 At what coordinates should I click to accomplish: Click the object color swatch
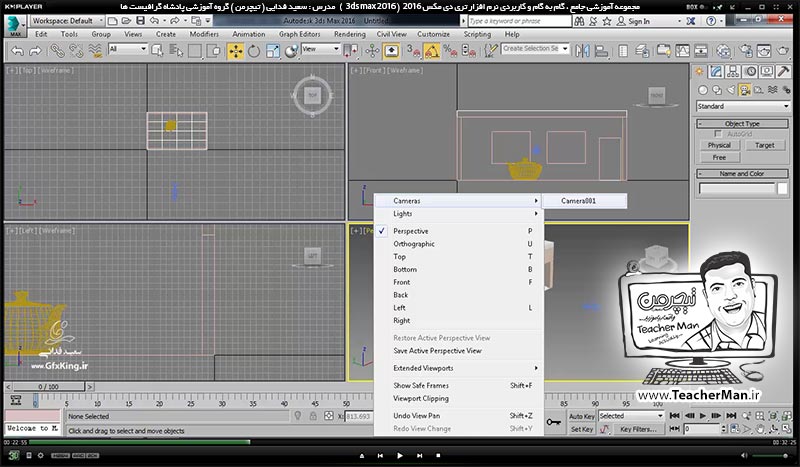pyautogui.click(x=782, y=188)
